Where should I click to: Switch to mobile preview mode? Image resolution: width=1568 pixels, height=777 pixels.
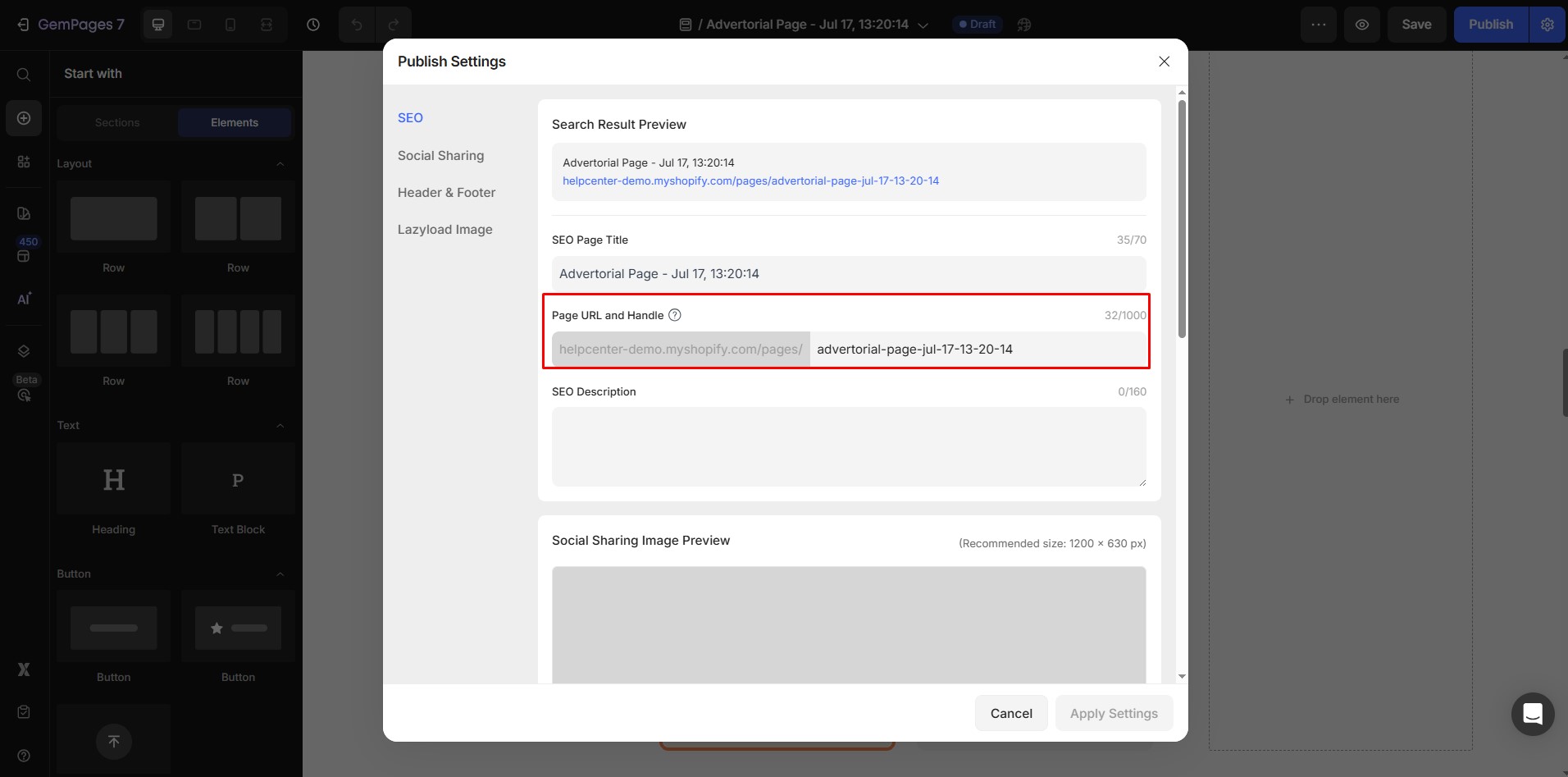(230, 25)
